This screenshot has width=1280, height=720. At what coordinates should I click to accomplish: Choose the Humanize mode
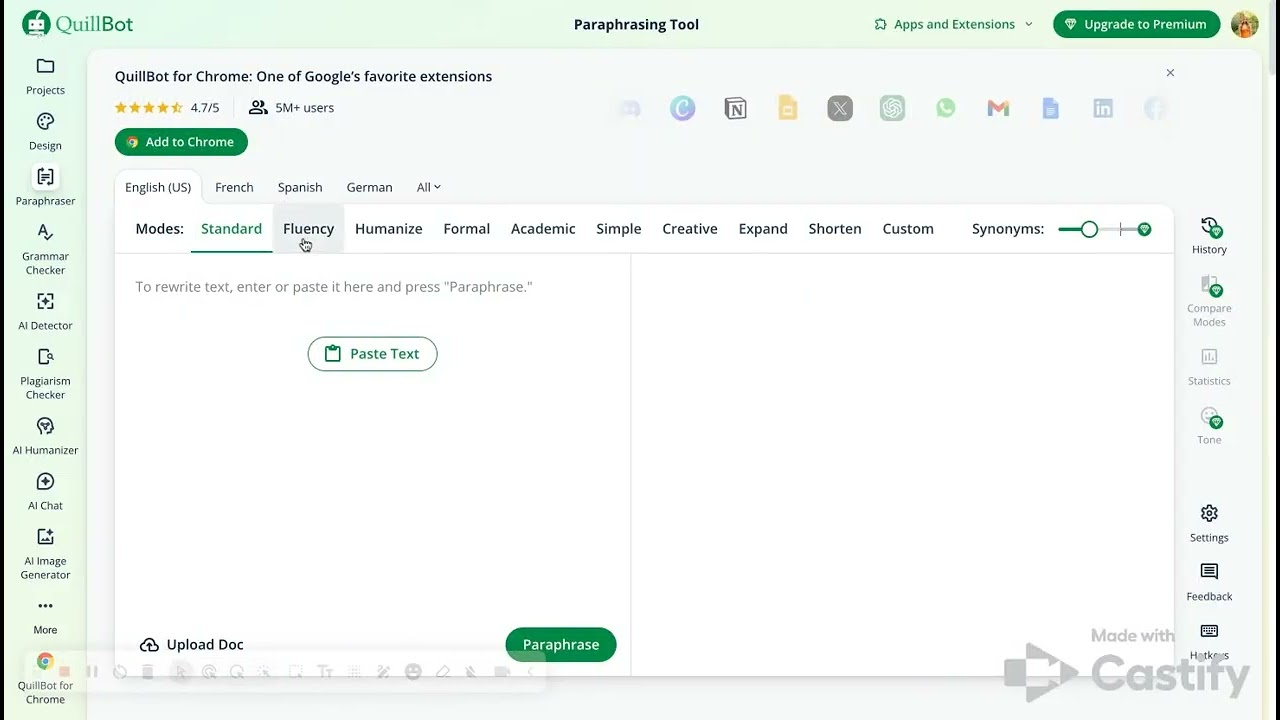(x=389, y=229)
